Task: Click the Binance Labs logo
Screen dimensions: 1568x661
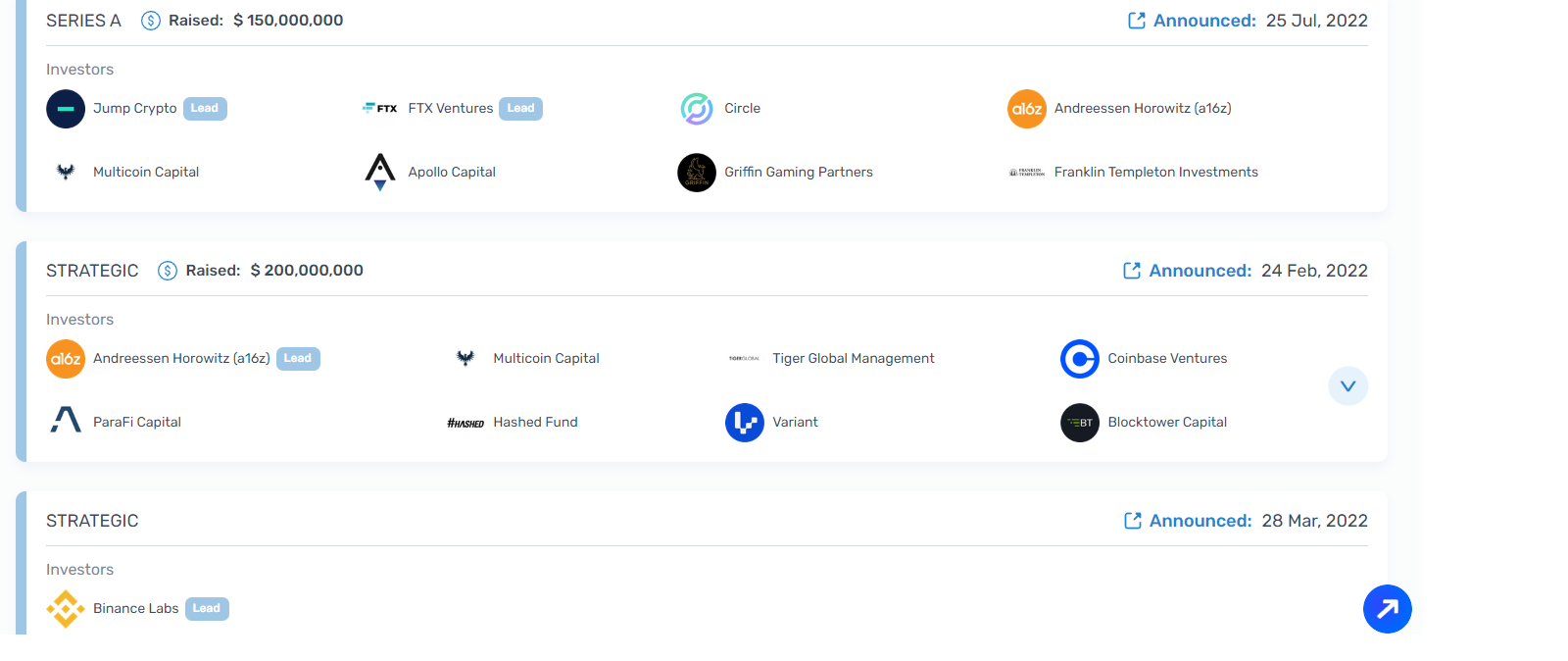Action: 66,609
